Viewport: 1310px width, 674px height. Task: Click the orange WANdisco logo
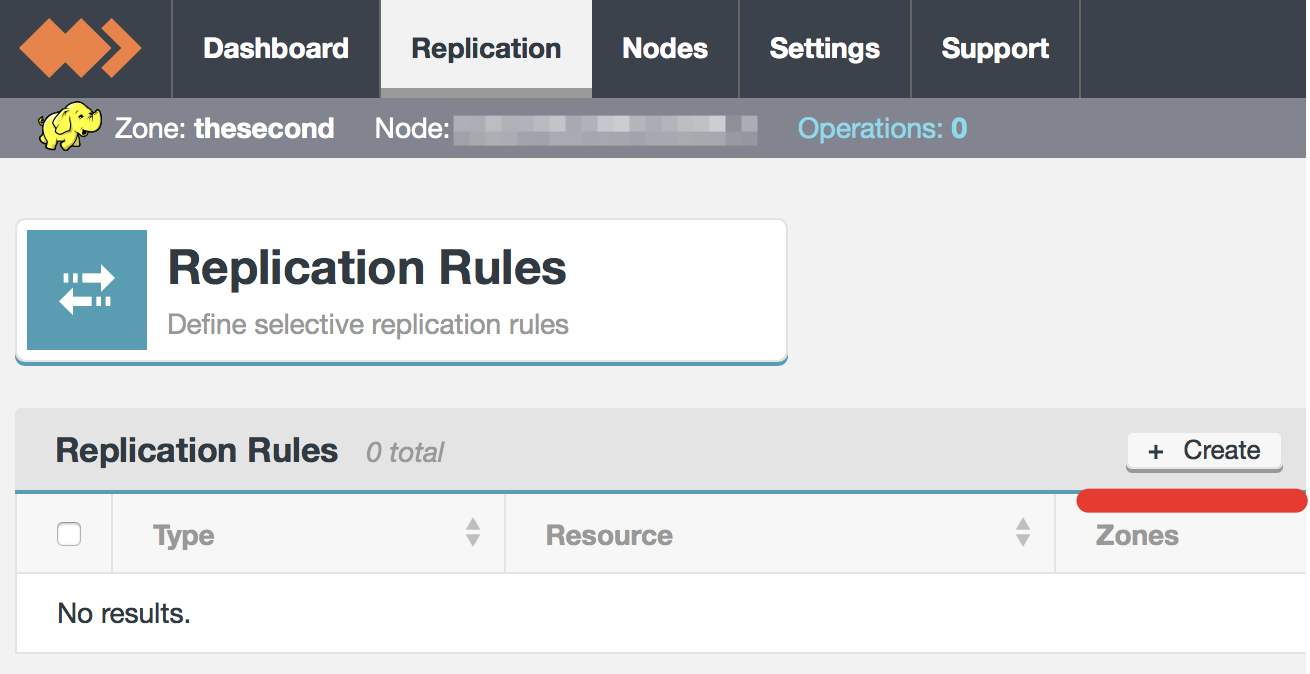[80, 48]
